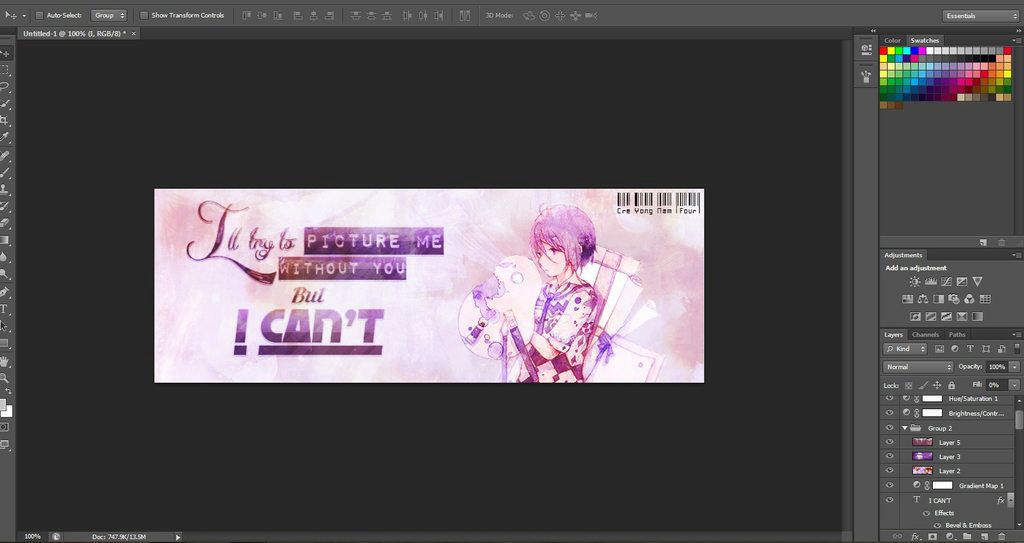The height and width of the screenshot is (543, 1024).
Task: Click Add layer style fx button
Action: point(916,536)
